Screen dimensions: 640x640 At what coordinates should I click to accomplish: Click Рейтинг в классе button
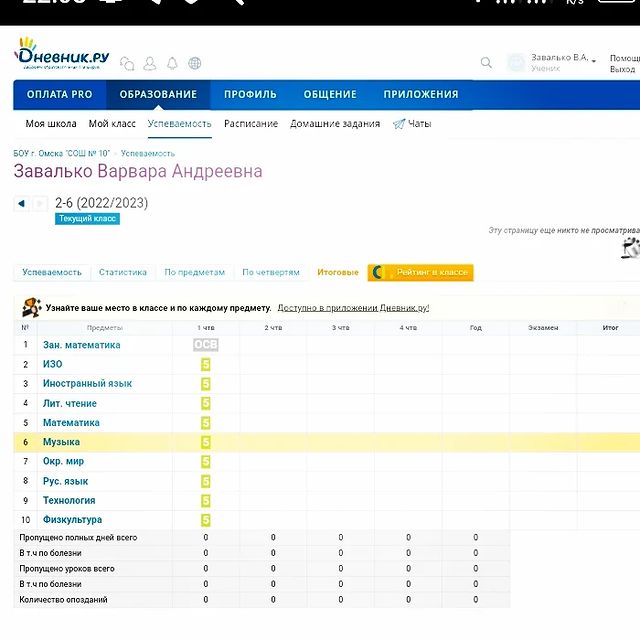(420, 272)
